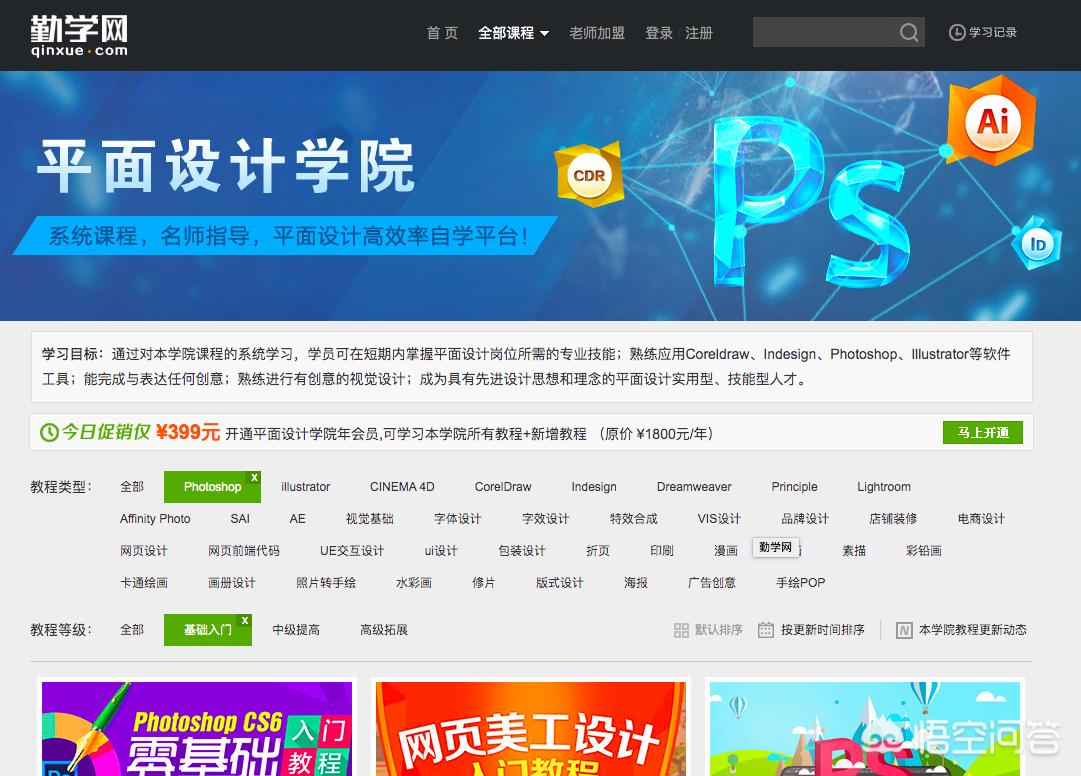
Task: Choose the 网页设计 category
Action: pos(143,551)
